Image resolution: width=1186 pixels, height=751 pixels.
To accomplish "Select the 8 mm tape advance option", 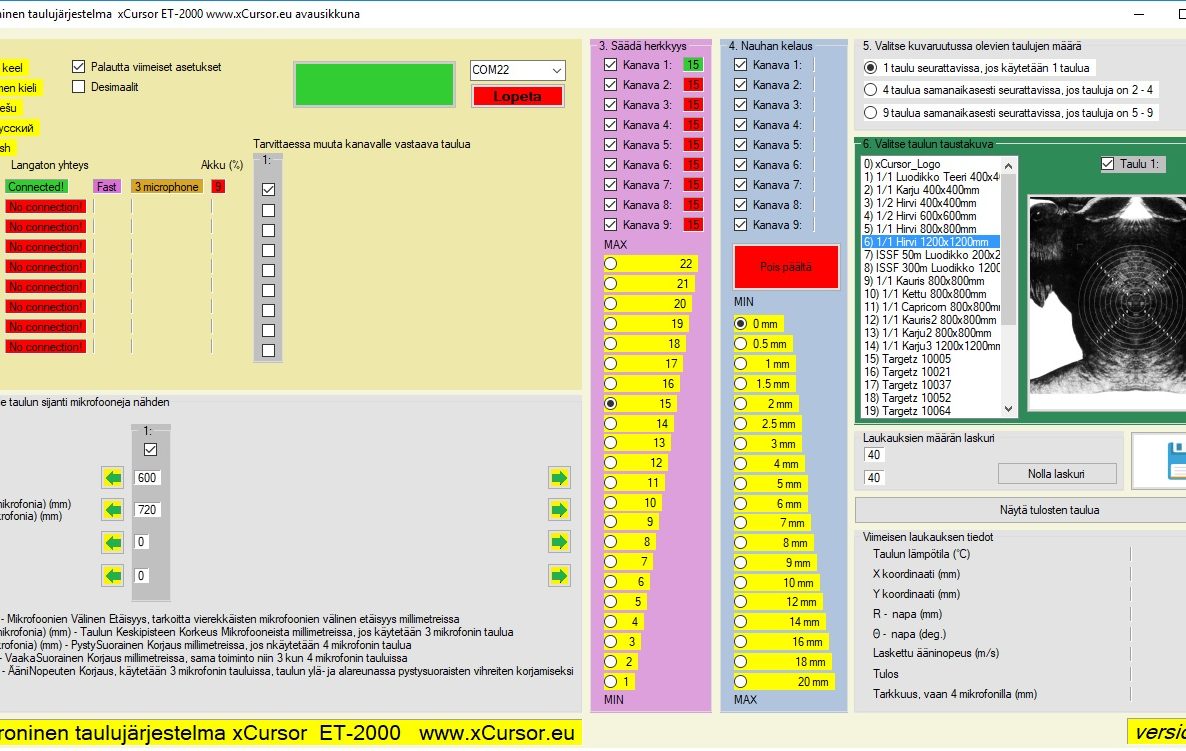I will coord(740,542).
